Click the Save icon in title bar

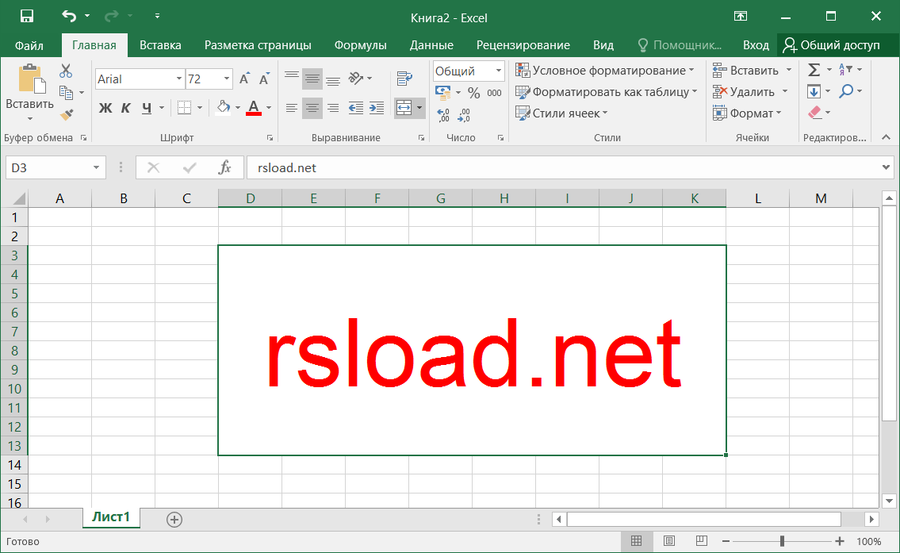pyautogui.click(x=26, y=16)
